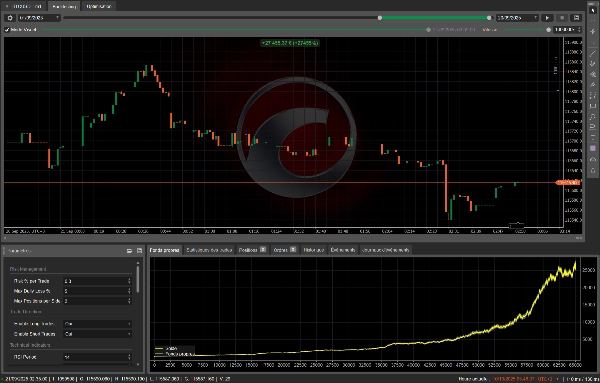Open the Positions tab

(252, 250)
